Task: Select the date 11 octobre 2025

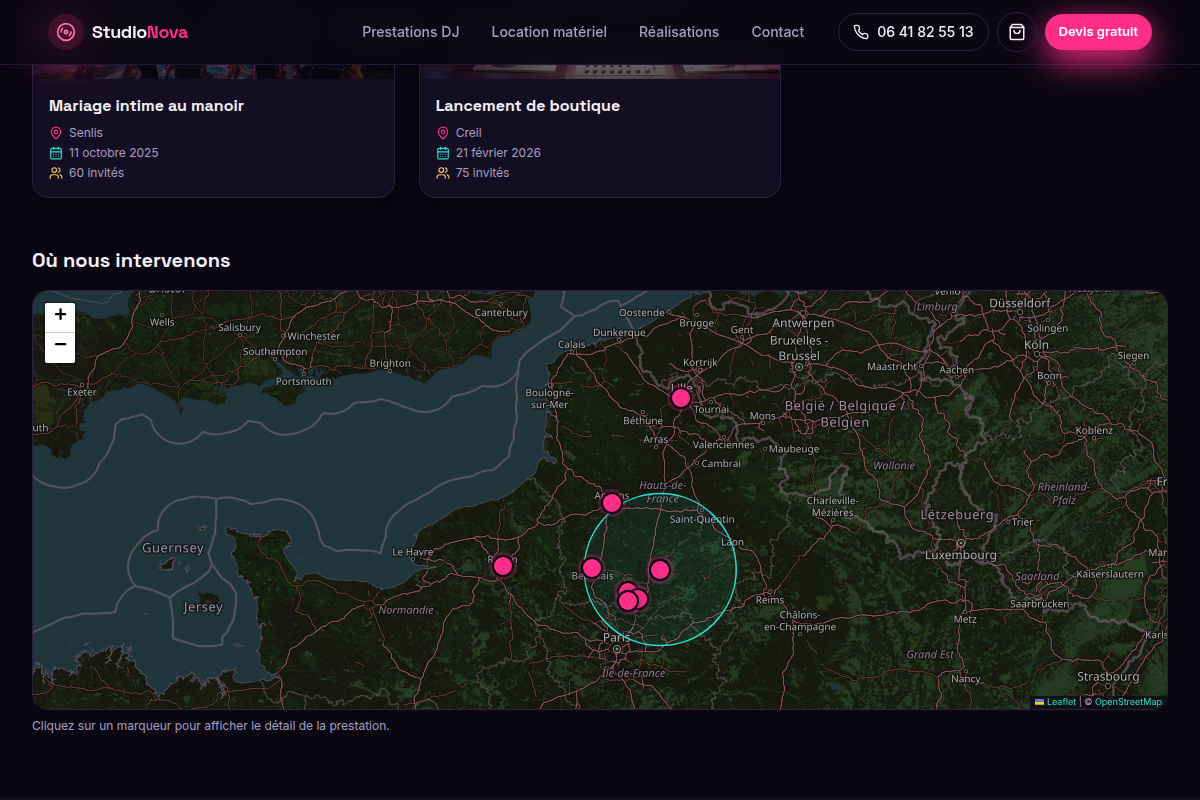Action: click(x=114, y=153)
